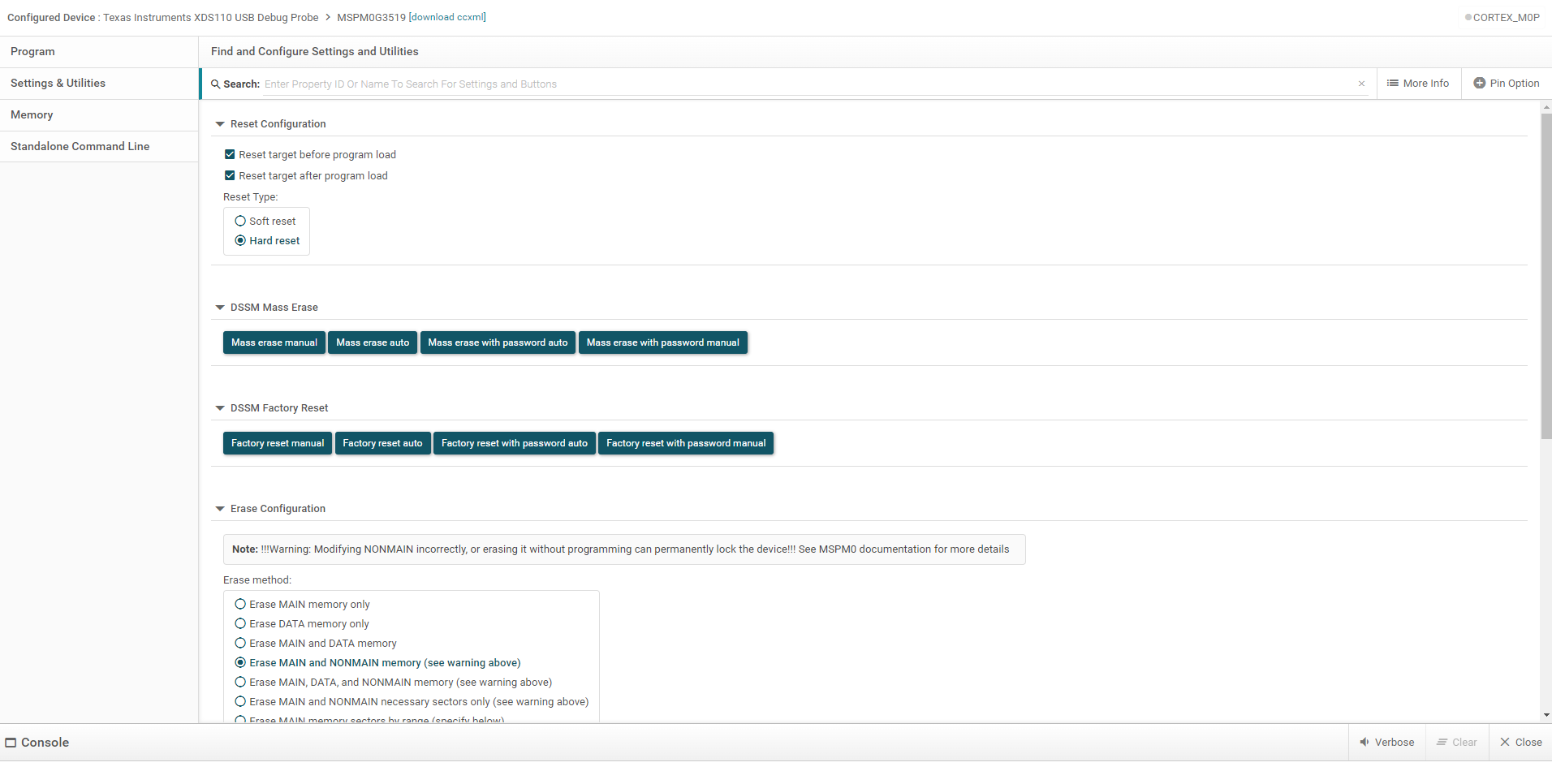Open the download ccxml link
The width and height of the screenshot is (1552, 784).
pyautogui.click(x=447, y=17)
